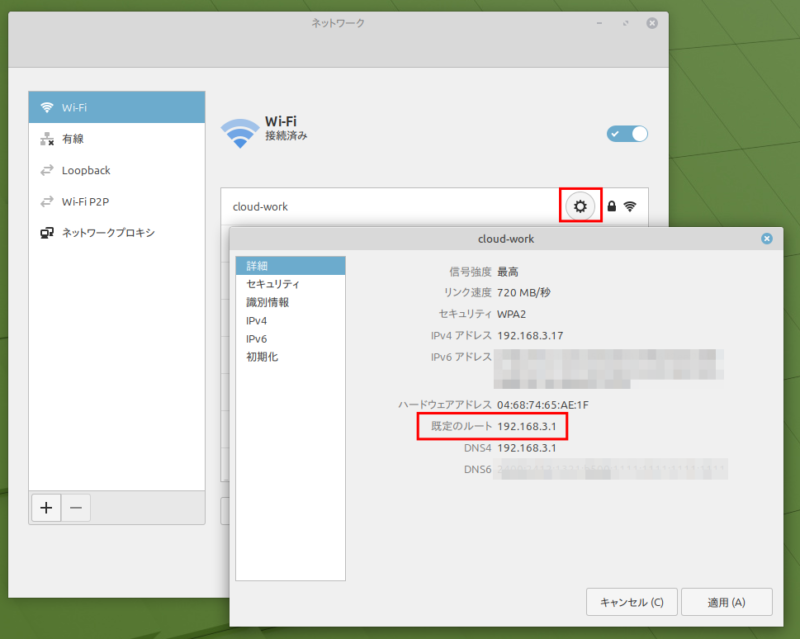The image size is (800, 639).
Task: Open ネットワークプロキシ settings
Action: (117, 233)
